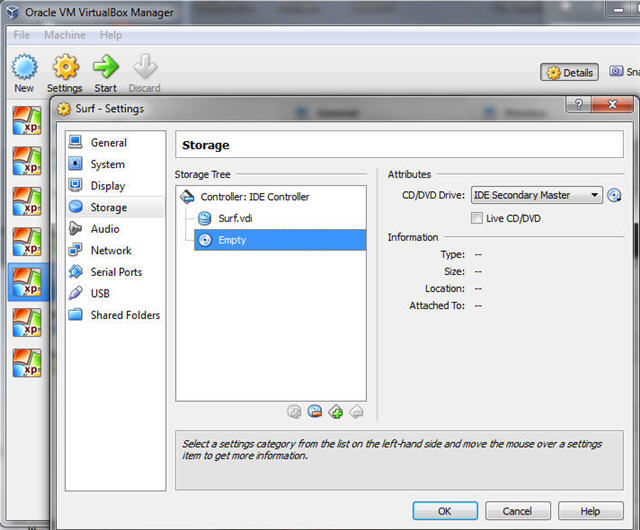
Task: Open the CD/DVD Drive dropdown
Action: 536,195
